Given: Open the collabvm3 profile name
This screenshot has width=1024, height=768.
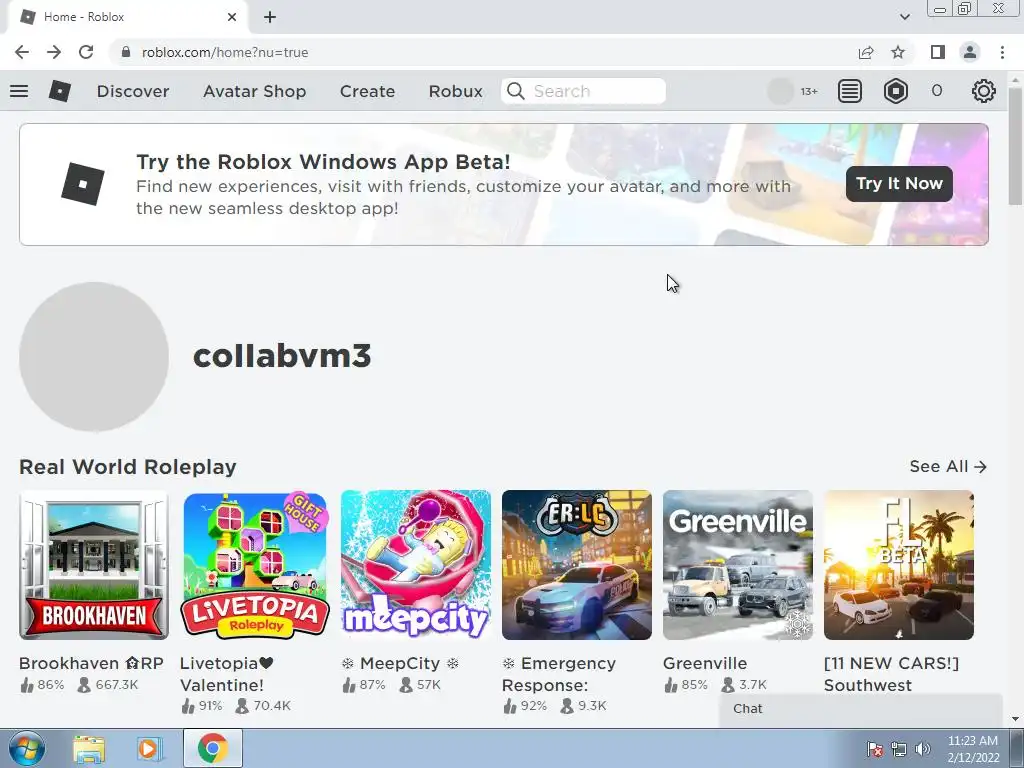Looking at the screenshot, I should coord(282,356).
